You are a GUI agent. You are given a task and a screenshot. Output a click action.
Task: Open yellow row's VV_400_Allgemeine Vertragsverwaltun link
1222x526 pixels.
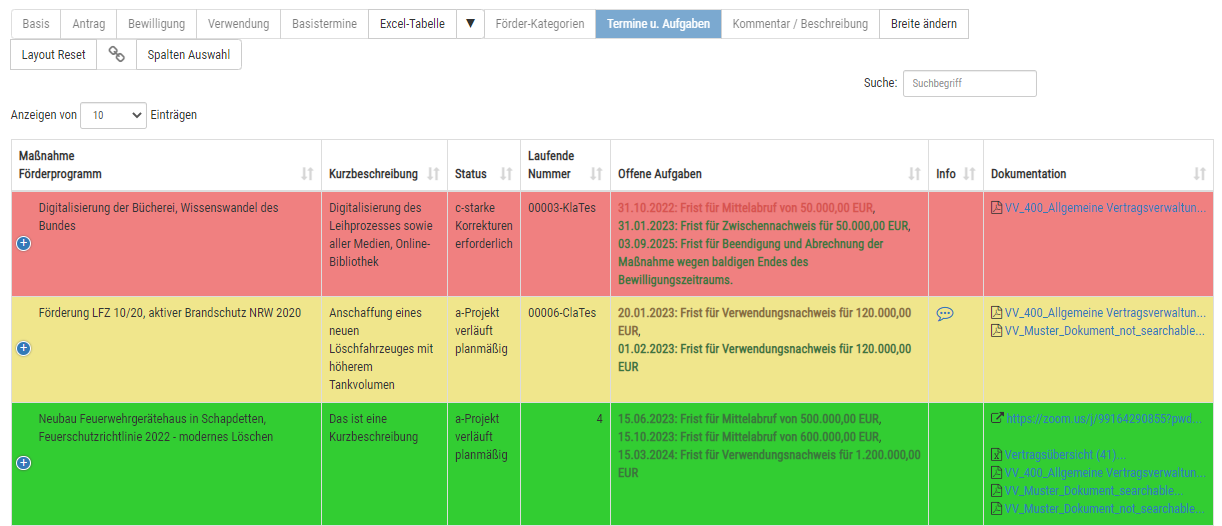[x=1105, y=313]
